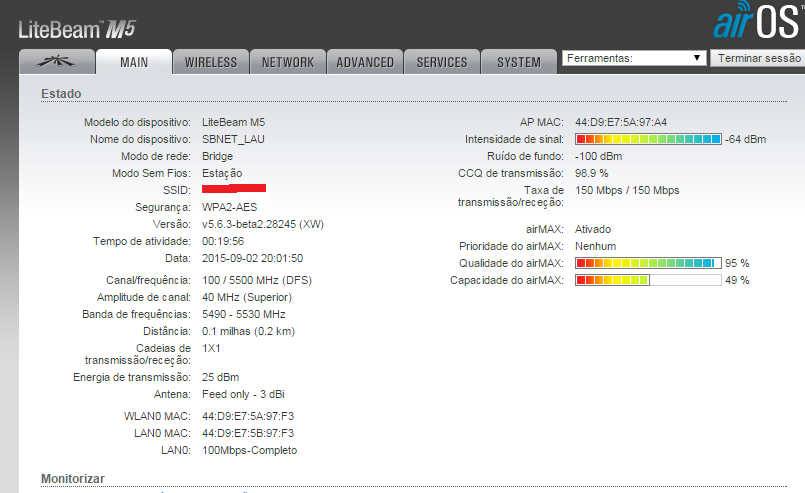Click the LiteBeam M5 device model value
The height and width of the screenshot is (493, 805).
pos(234,122)
